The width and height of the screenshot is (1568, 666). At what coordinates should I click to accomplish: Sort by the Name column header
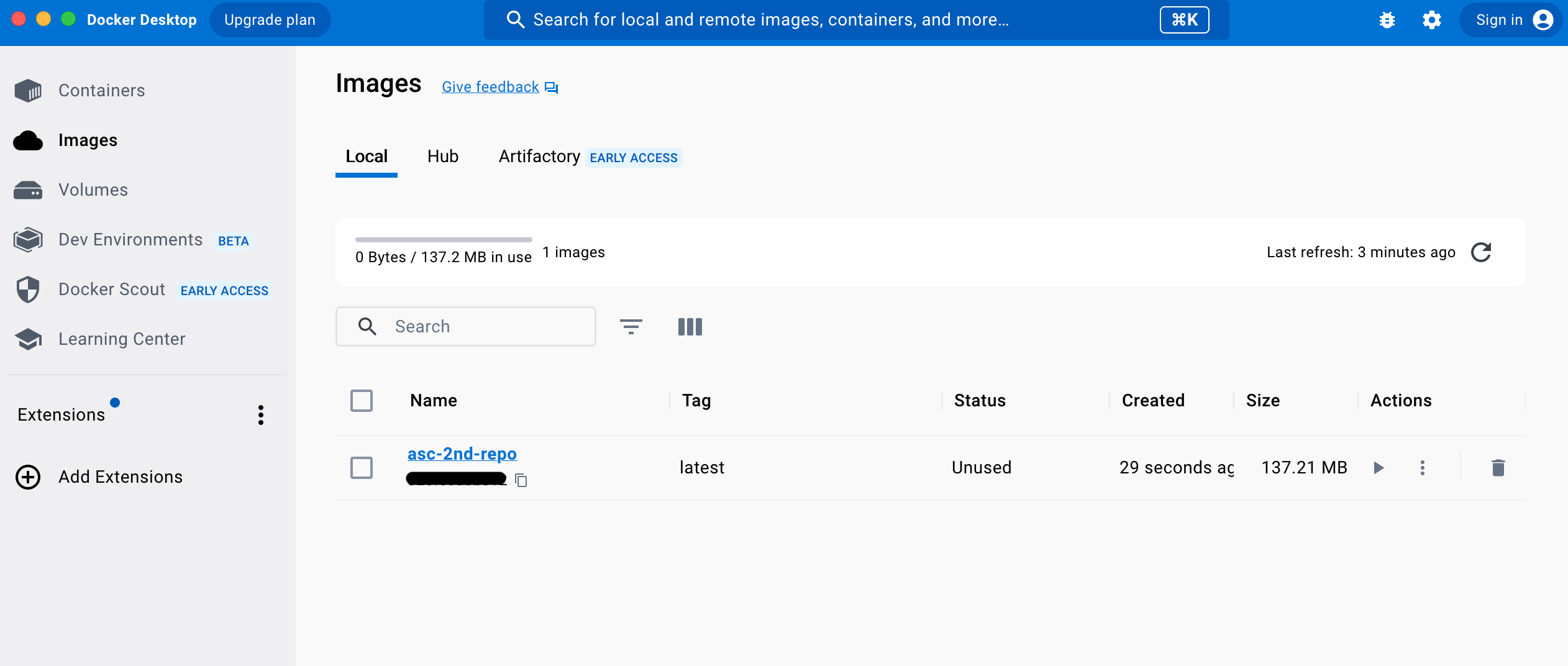(x=434, y=401)
